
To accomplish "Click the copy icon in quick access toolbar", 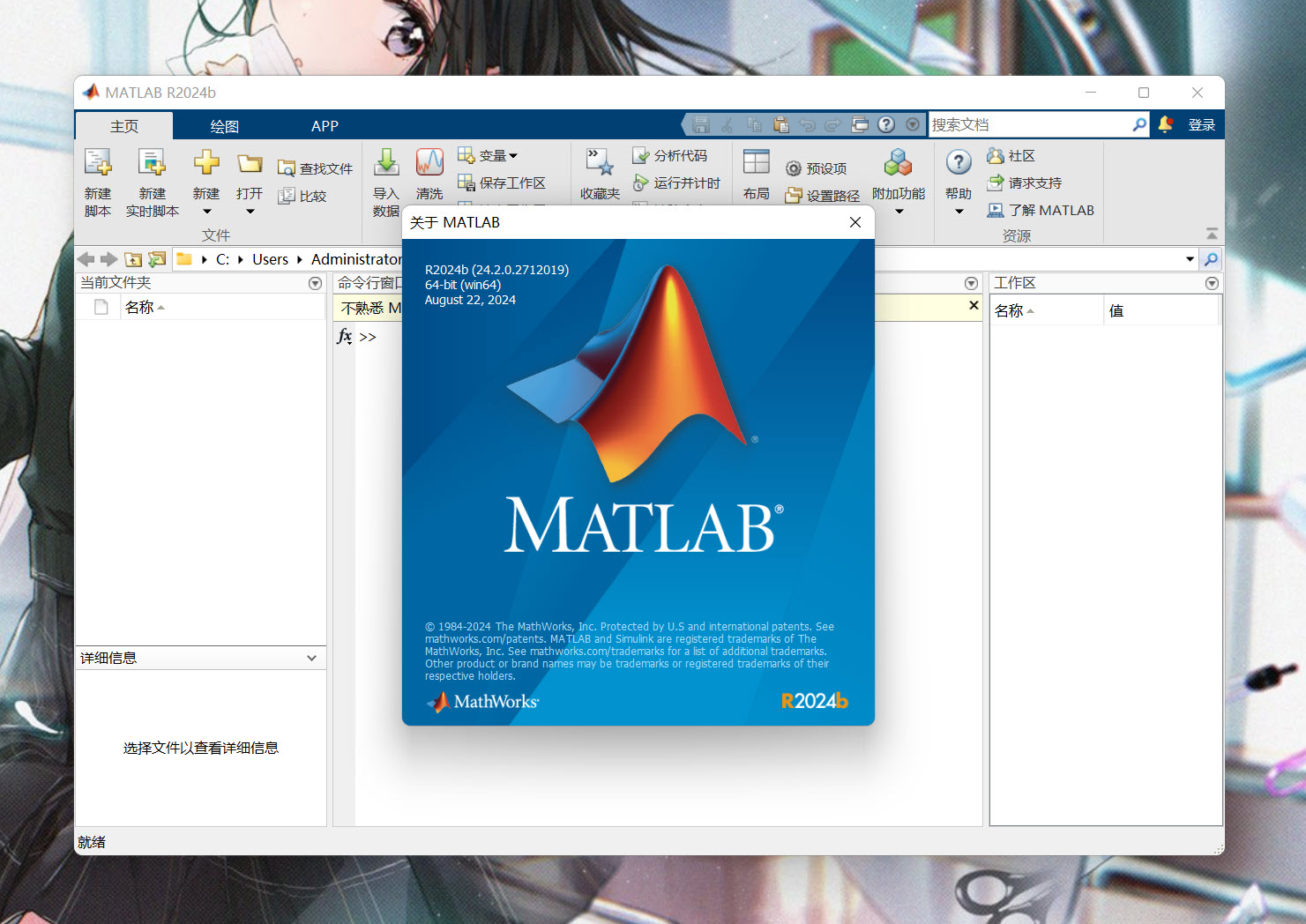I will pyautogui.click(x=754, y=125).
